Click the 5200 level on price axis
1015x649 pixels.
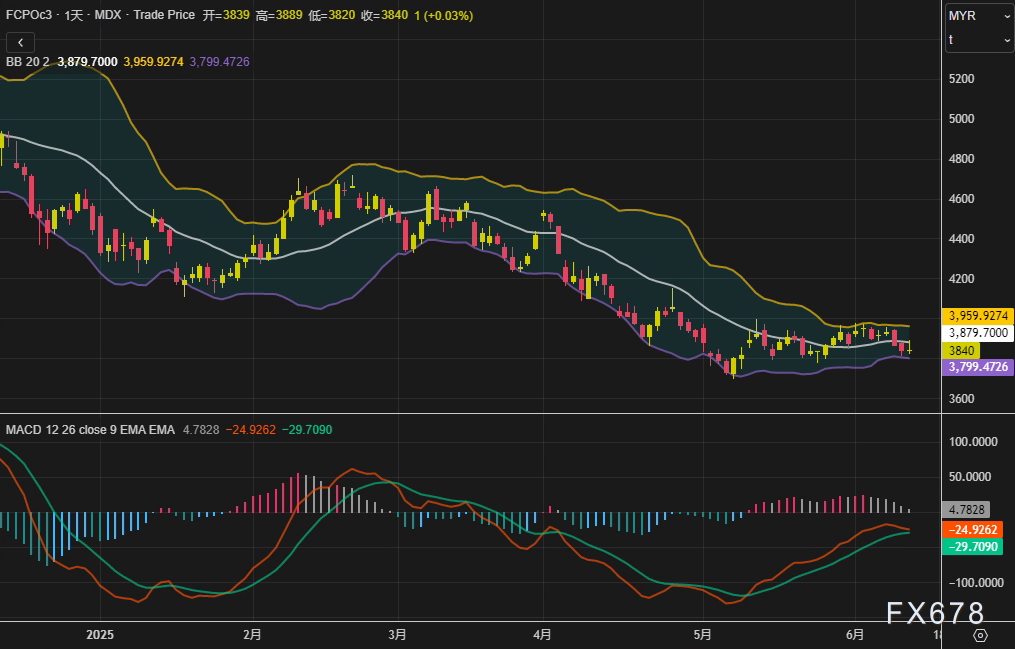(962, 79)
